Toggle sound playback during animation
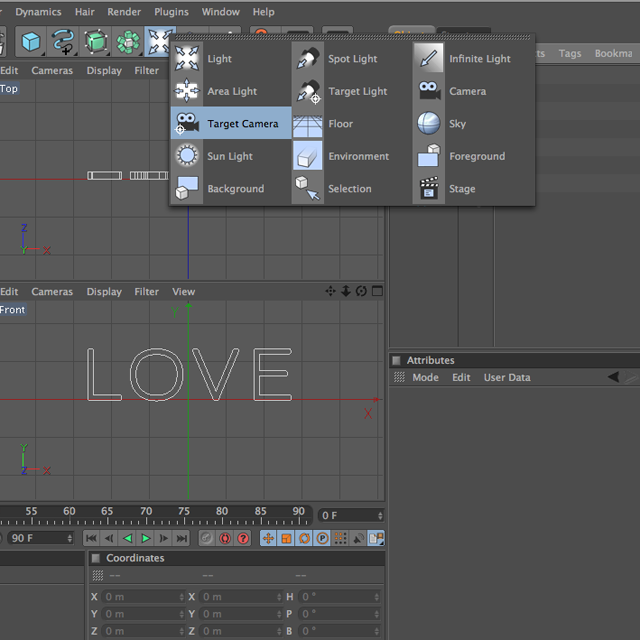Image resolution: width=640 pixels, height=640 pixels. 359,538
